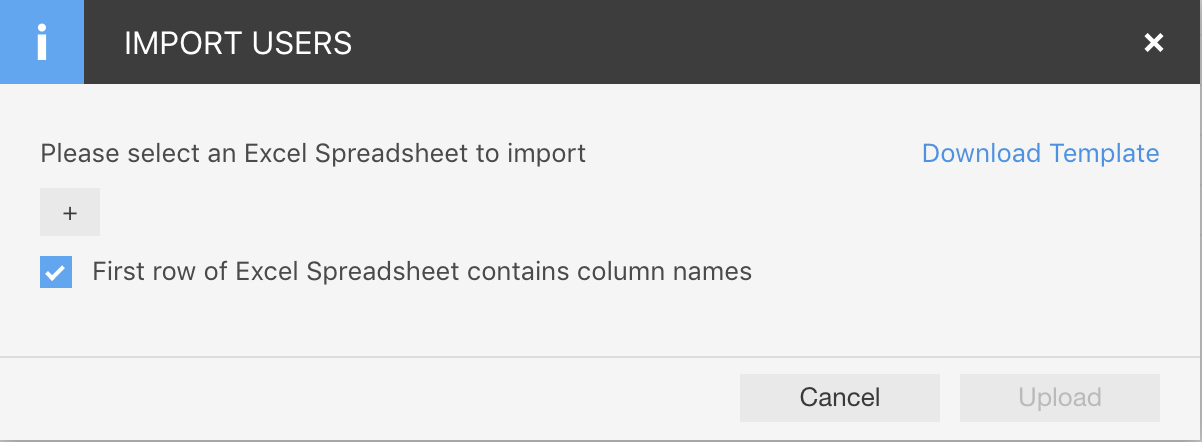Click the blue info icon in header
This screenshot has height=442, width=1202.
[42, 42]
